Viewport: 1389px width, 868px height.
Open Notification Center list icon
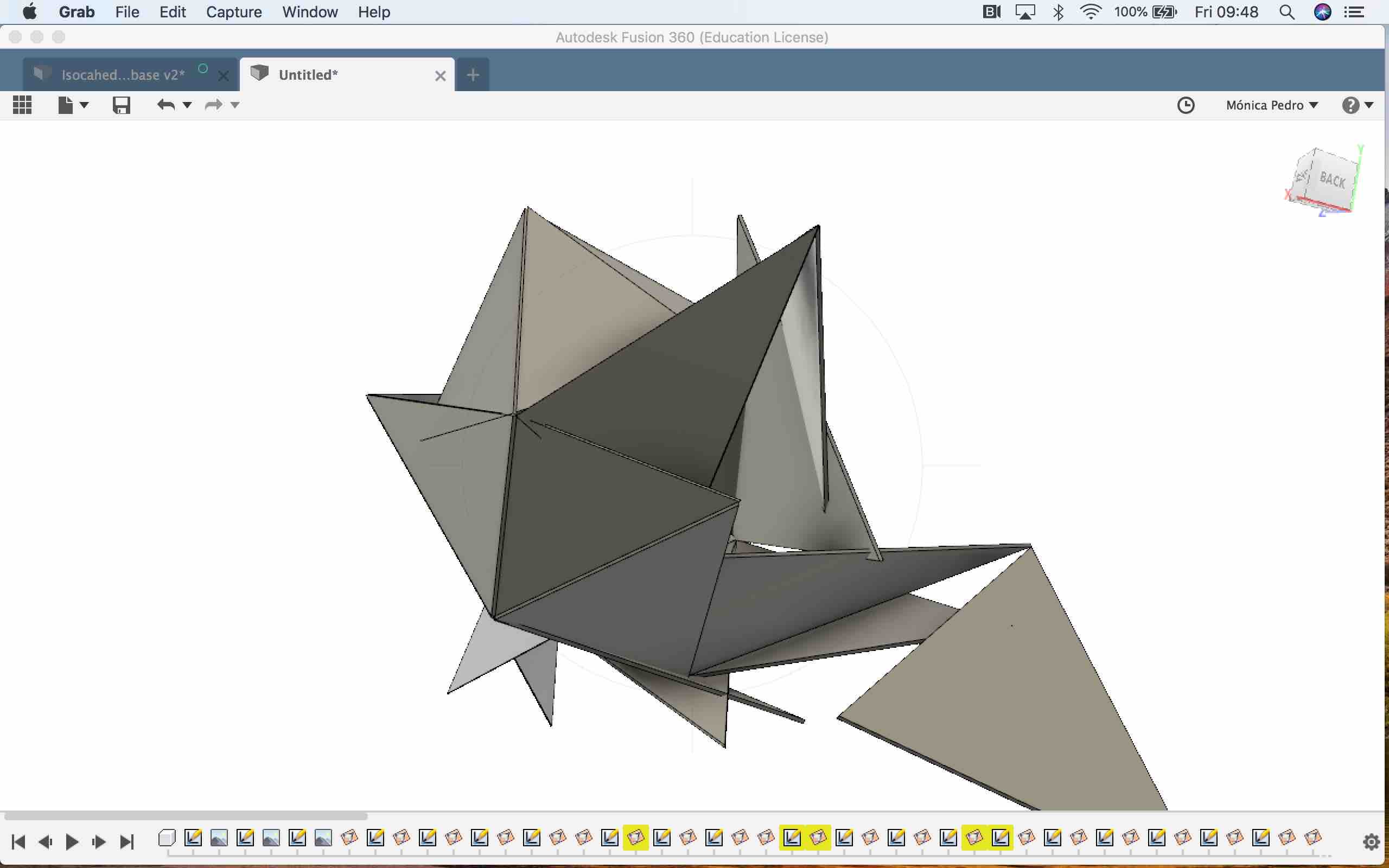click(1355, 12)
